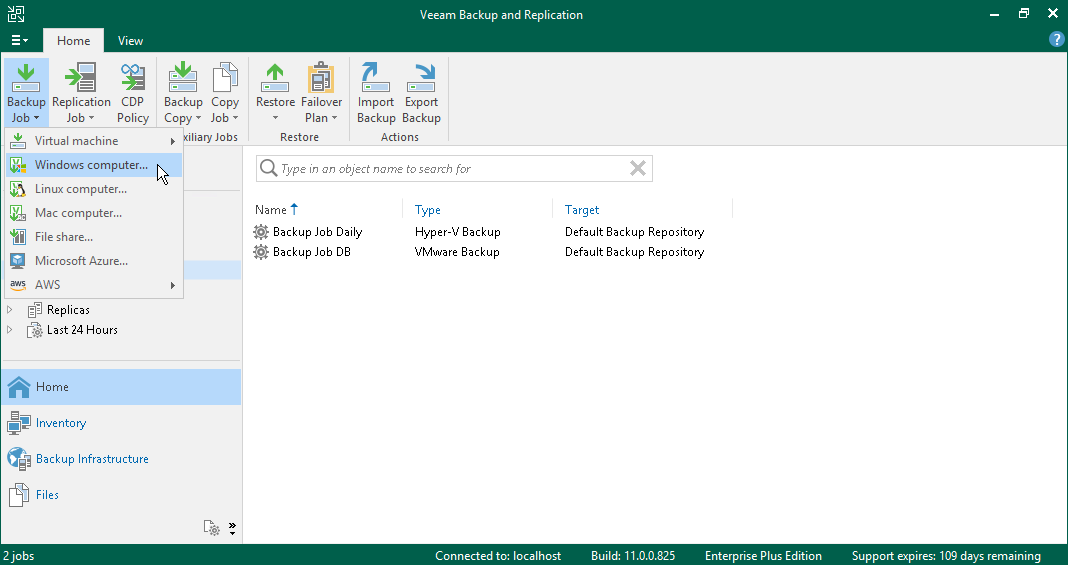Expand the navigation pane overflow chevron
Image resolution: width=1068 pixels, height=565 pixels.
click(x=232, y=528)
